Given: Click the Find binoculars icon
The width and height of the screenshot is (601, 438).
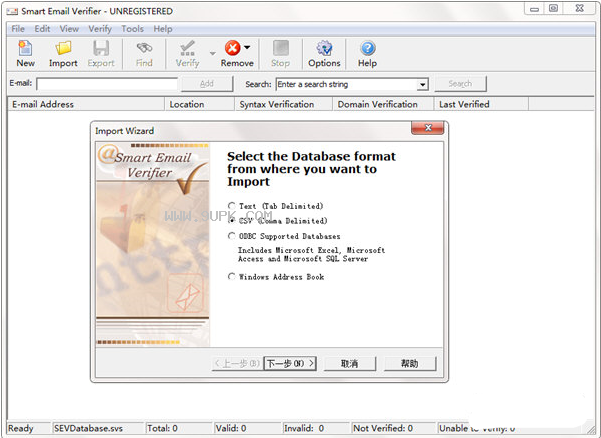Looking at the screenshot, I should (144, 48).
